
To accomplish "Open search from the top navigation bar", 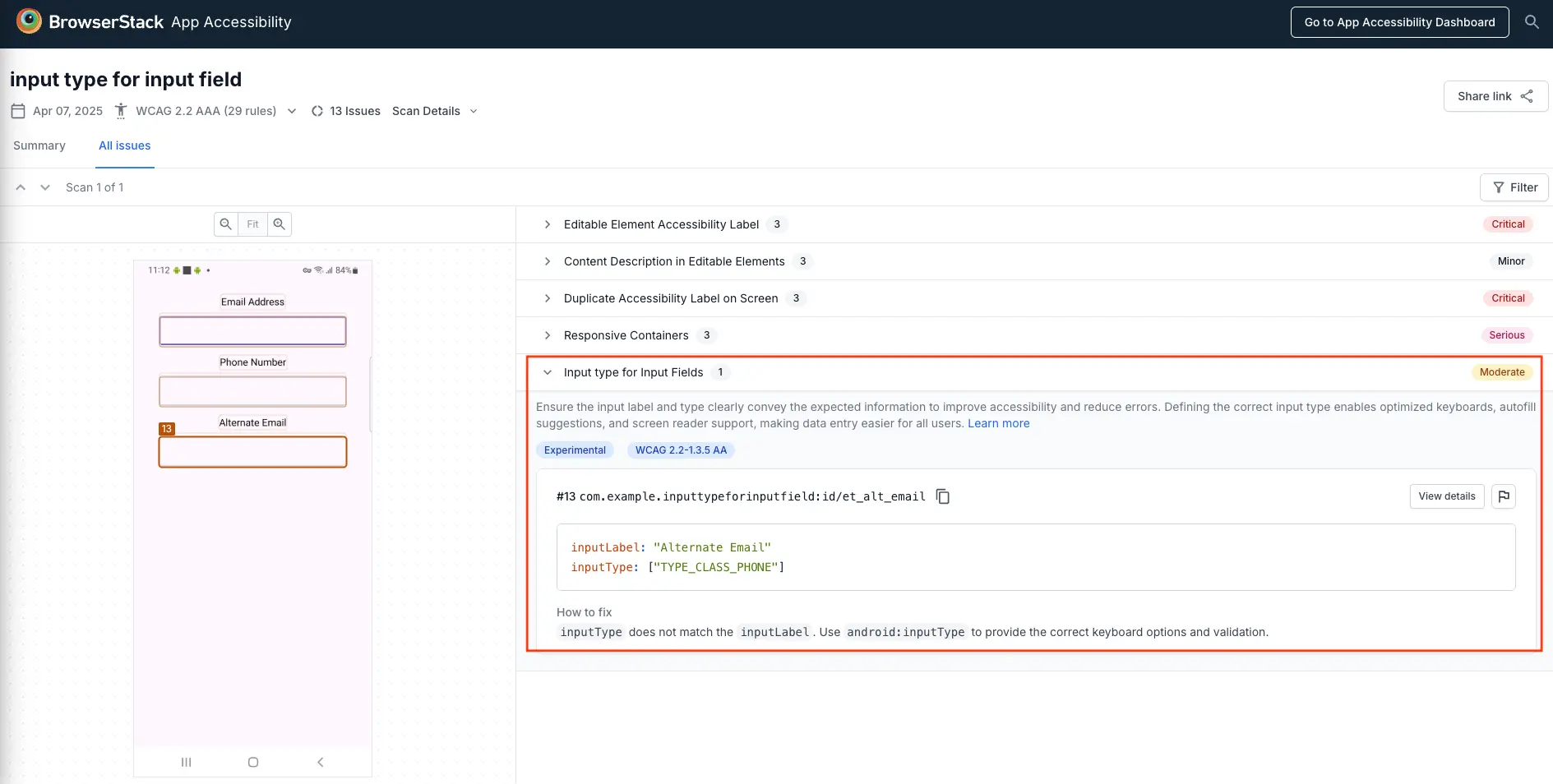I will tap(1532, 22).
